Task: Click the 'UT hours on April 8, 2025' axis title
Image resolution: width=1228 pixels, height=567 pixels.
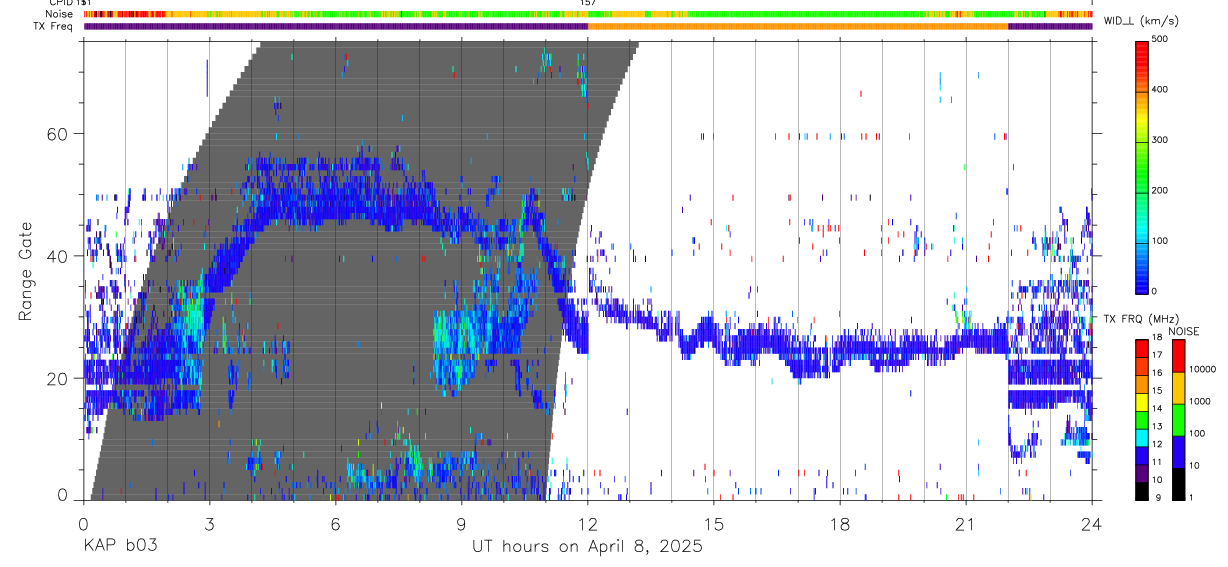Action: [587, 547]
